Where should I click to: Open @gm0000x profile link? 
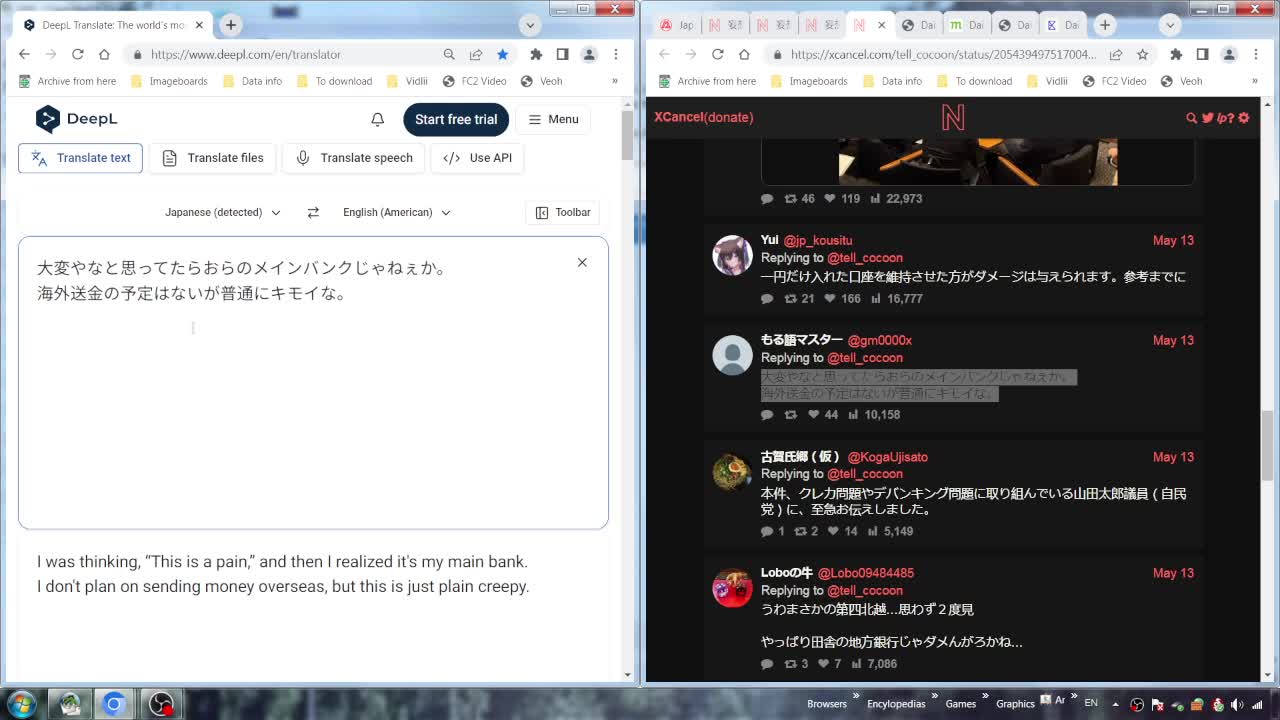pos(880,340)
